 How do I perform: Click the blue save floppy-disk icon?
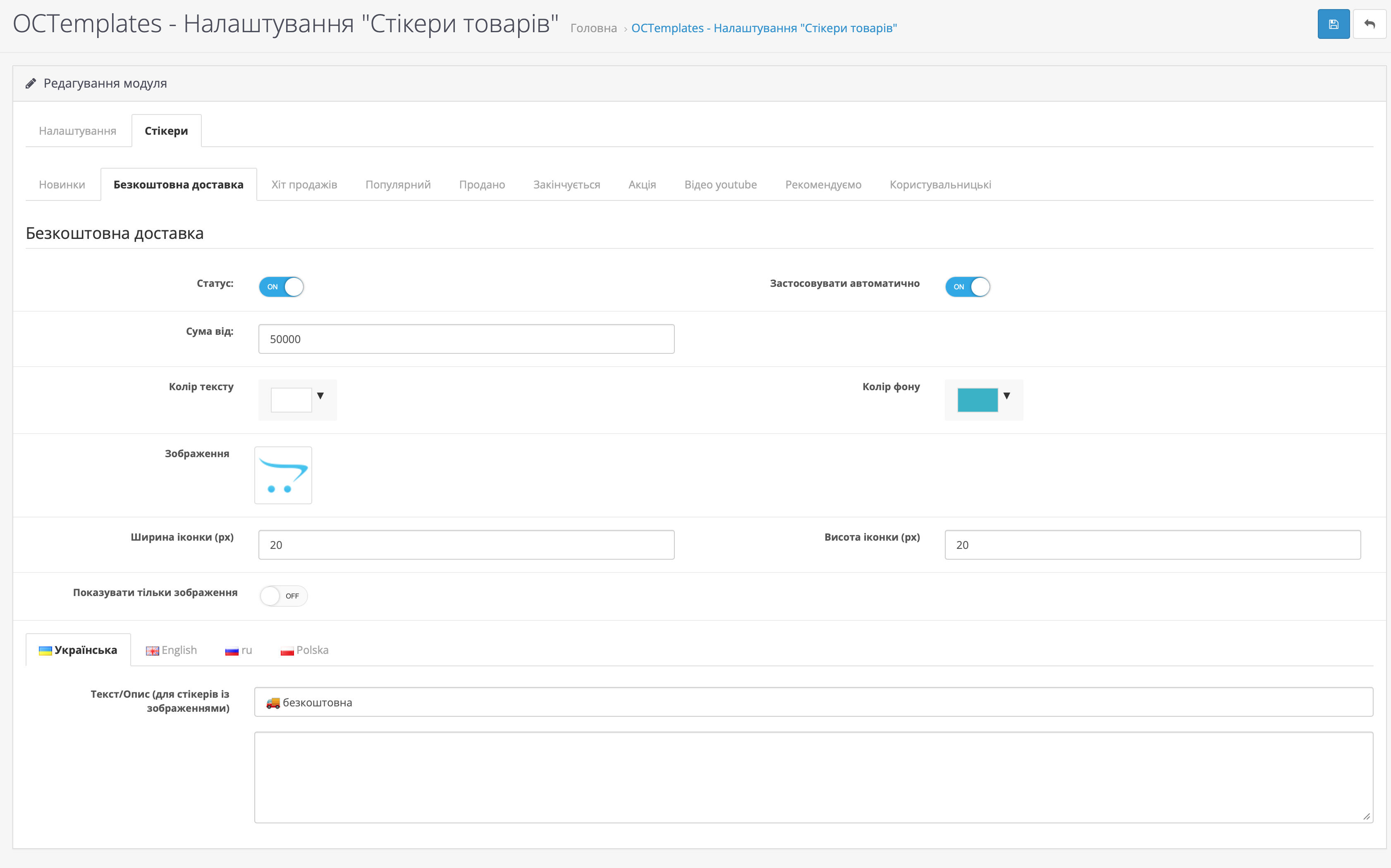coord(1333,25)
